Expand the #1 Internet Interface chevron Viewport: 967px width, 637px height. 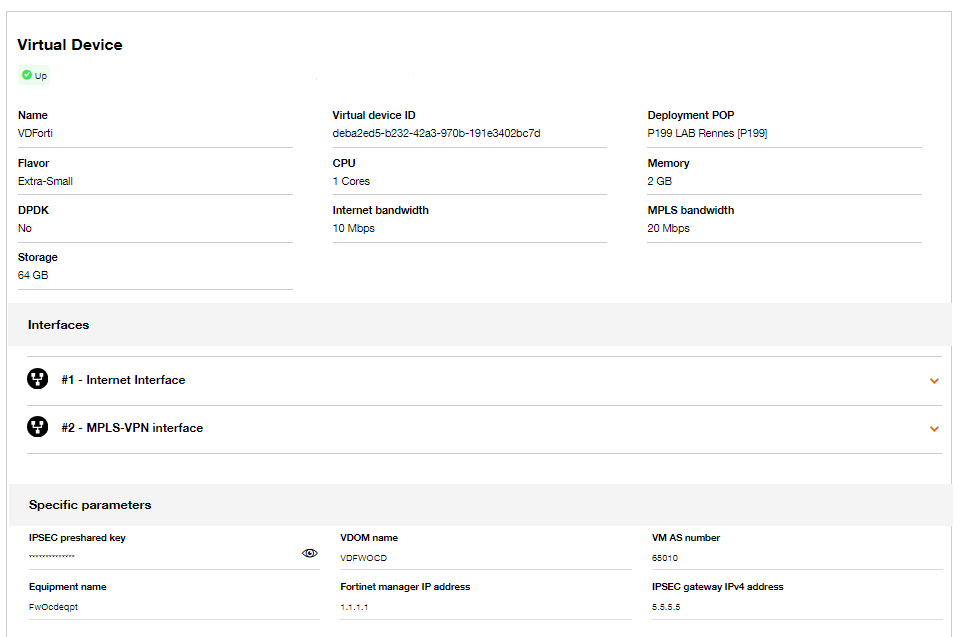[x=934, y=381]
